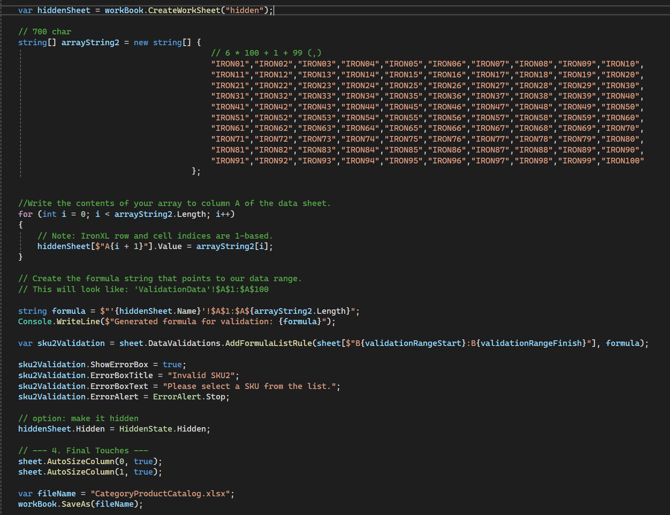Click the "IRON91" string literal
Image resolution: width=670 pixels, height=515 pixels.
click(x=230, y=161)
